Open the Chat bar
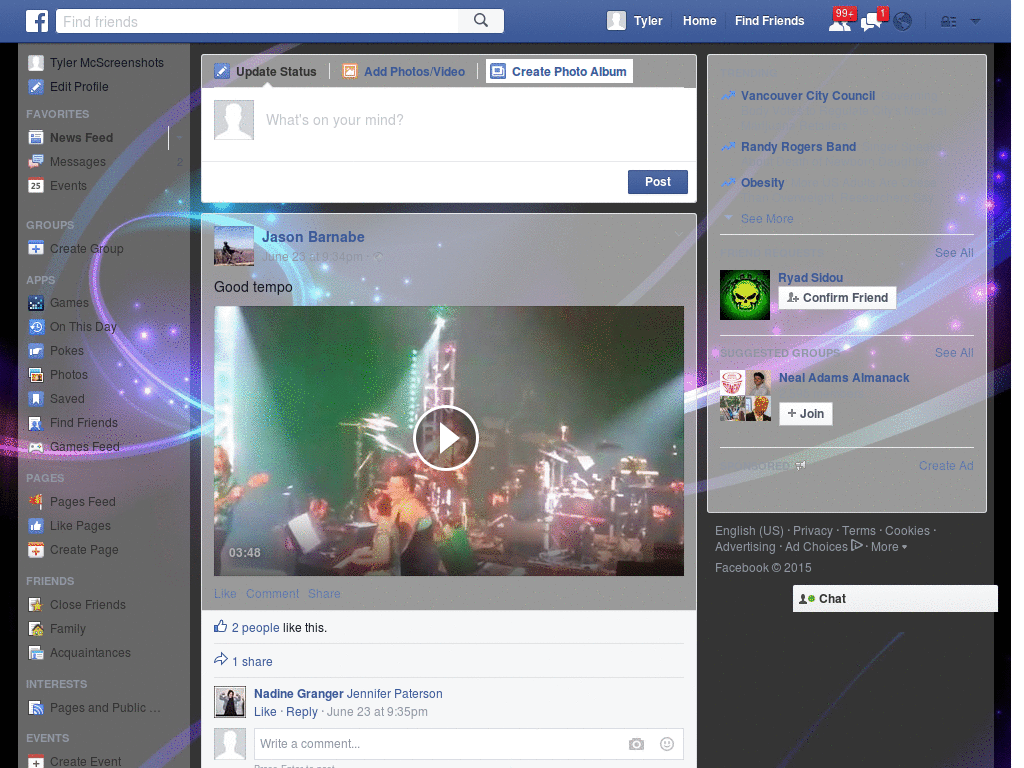Screen dimensions: 1024x768 click(895, 599)
